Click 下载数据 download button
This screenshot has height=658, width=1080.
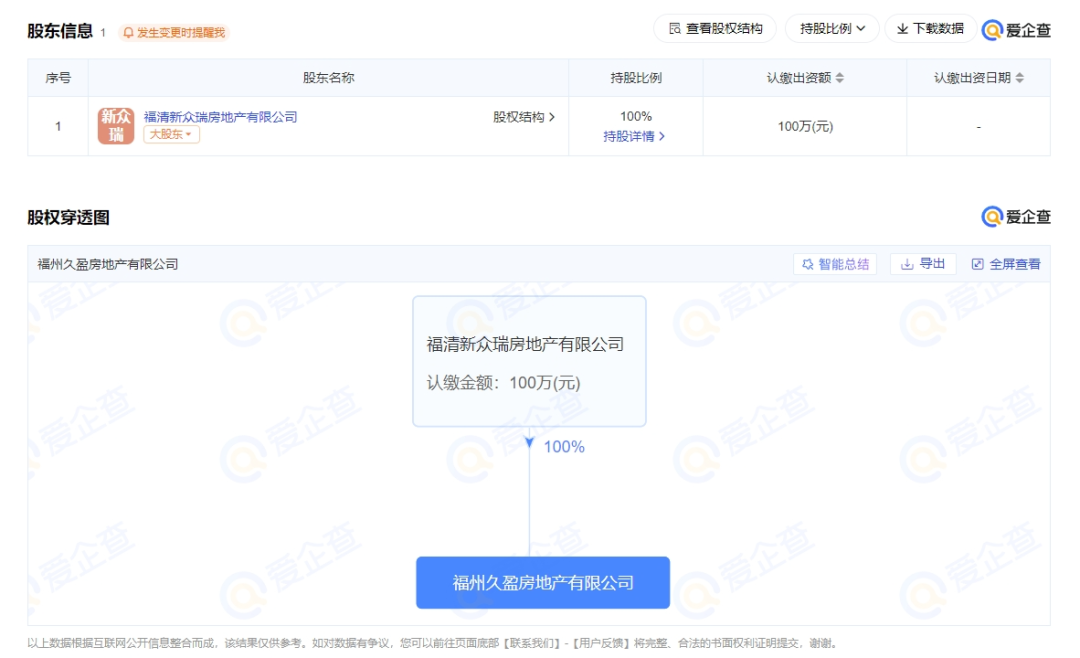929,29
